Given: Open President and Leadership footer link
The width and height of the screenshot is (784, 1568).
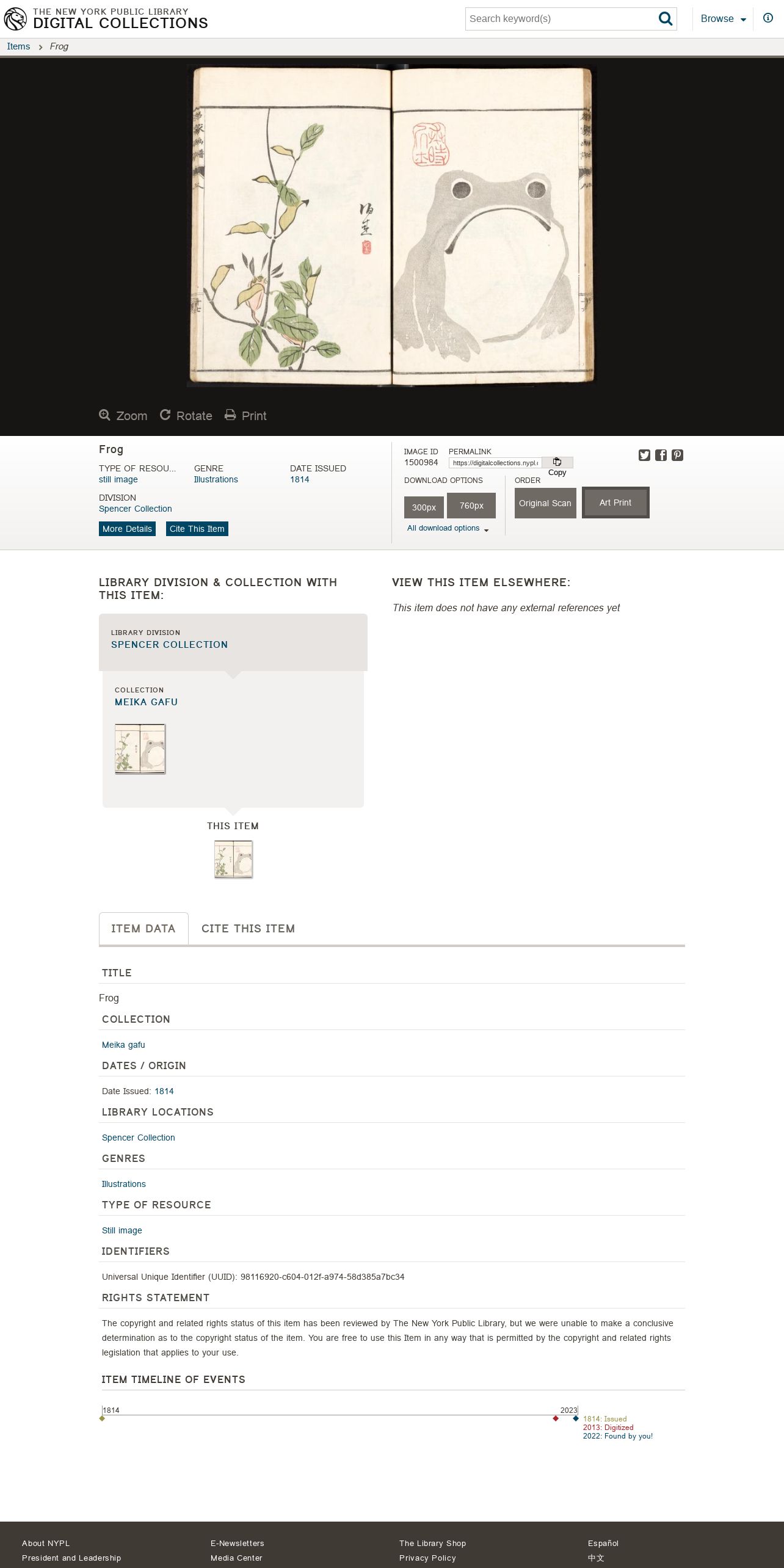Looking at the screenshot, I should [x=71, y=1558].
